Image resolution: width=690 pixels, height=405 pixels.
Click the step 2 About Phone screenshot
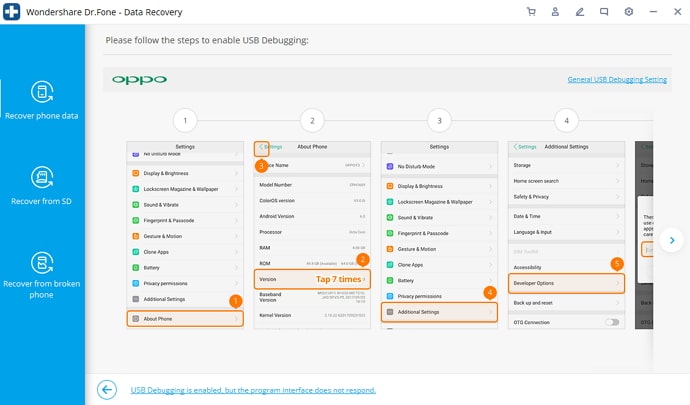[312, 235]
